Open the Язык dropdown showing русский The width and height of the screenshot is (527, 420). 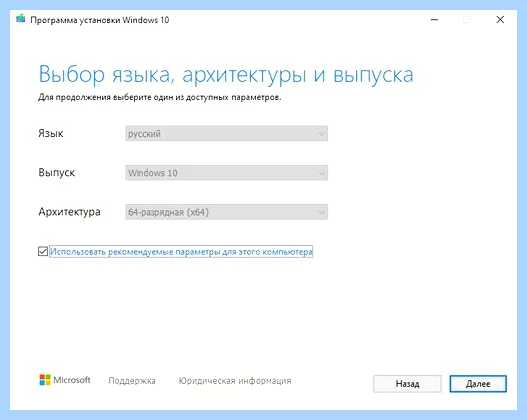click(227, 134)
